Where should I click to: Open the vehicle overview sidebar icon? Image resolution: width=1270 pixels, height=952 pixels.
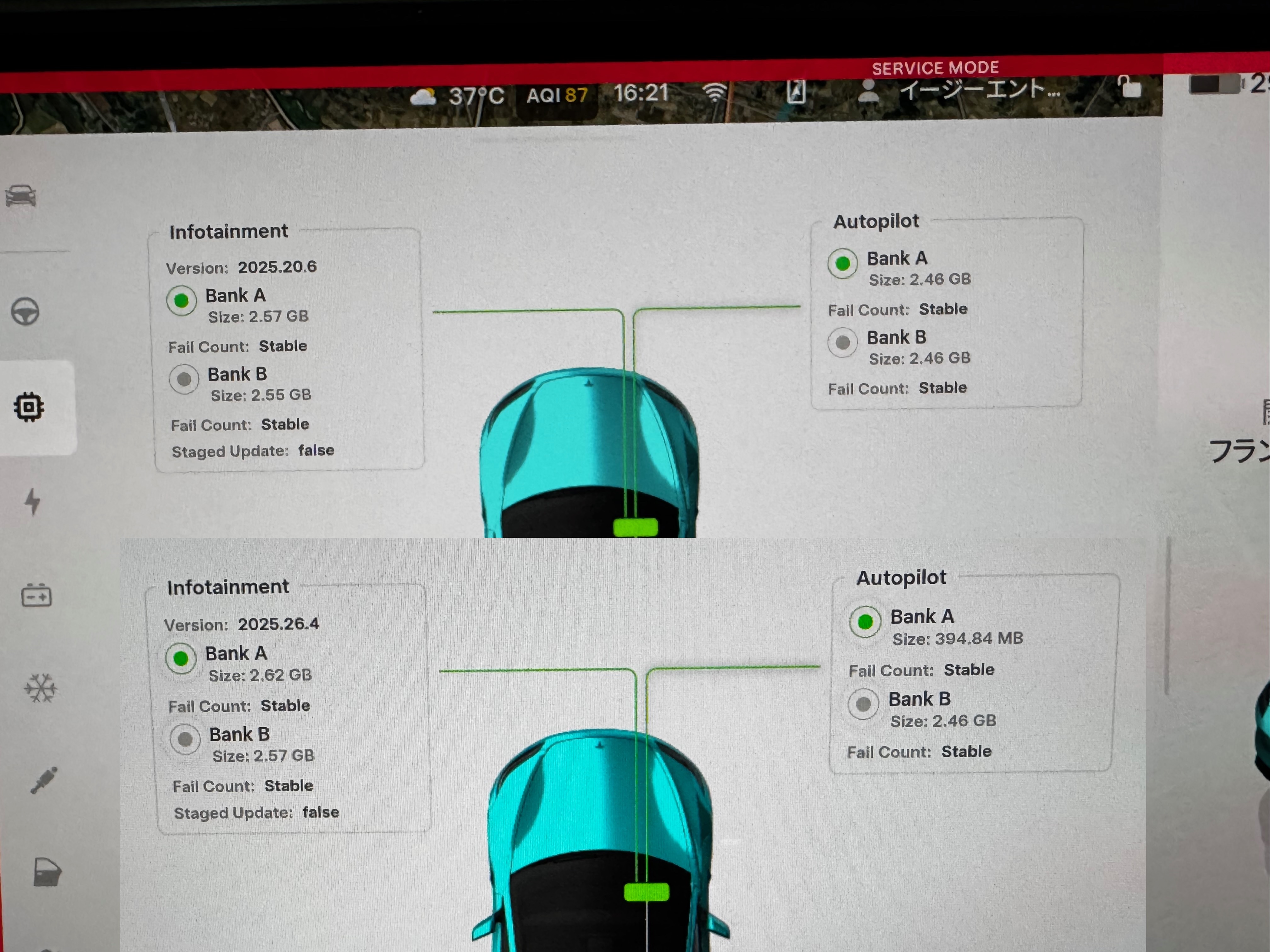click(21, 196)
